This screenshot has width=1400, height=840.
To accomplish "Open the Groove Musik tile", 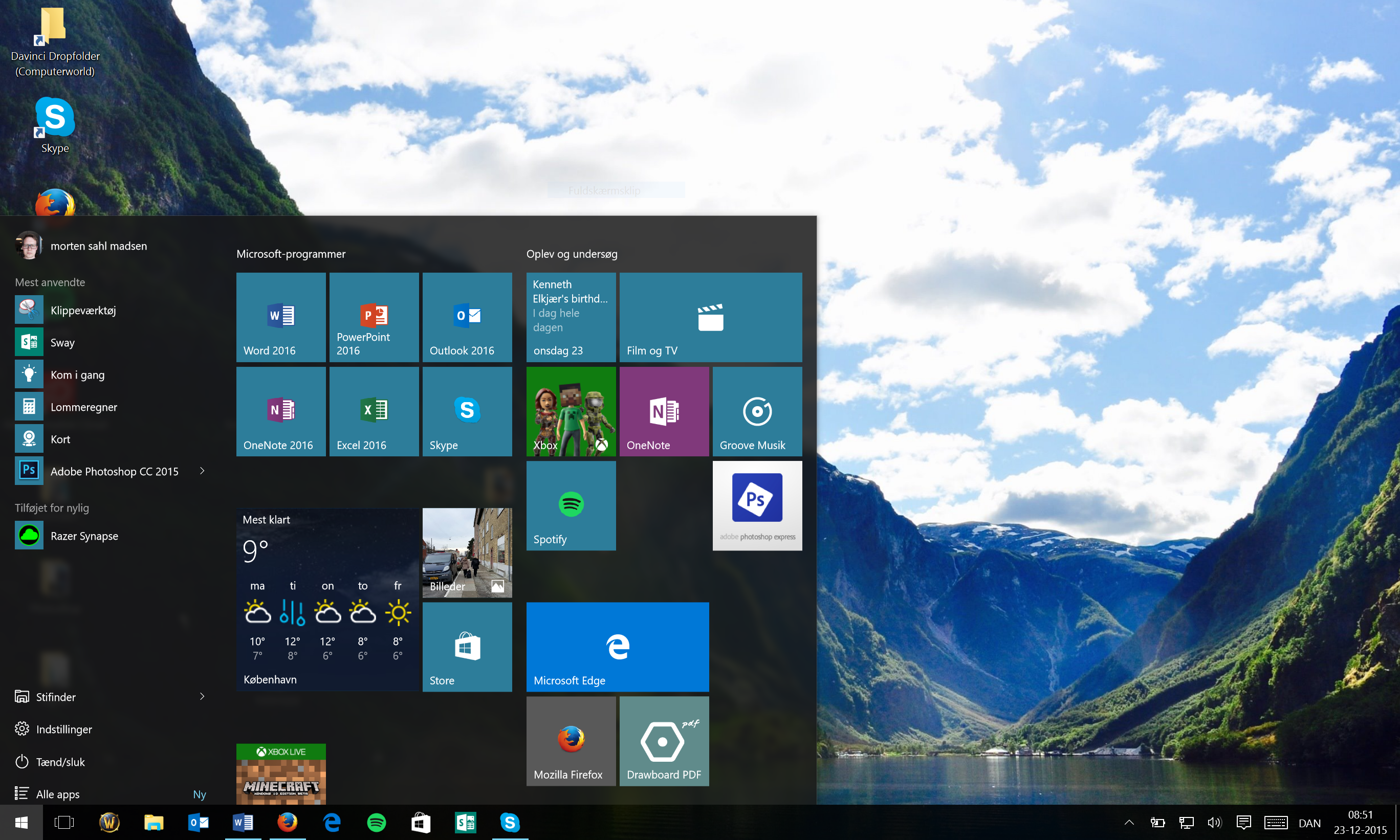I will pyautogui.click(x=757, y=411).
